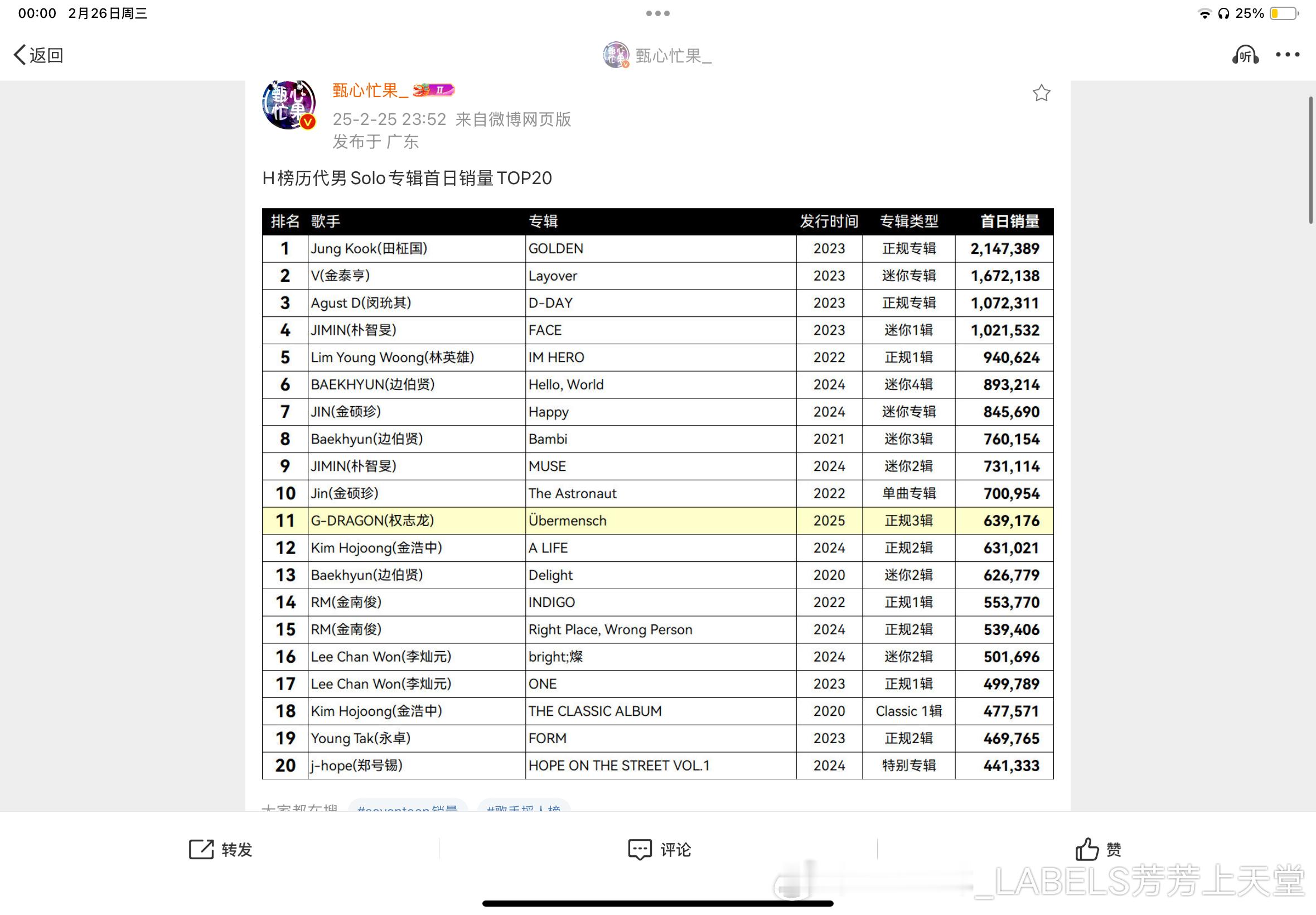This screenshot has width=1316, height=915.
Task: Tap the album cell INDIGO
Action: [661, 603]
